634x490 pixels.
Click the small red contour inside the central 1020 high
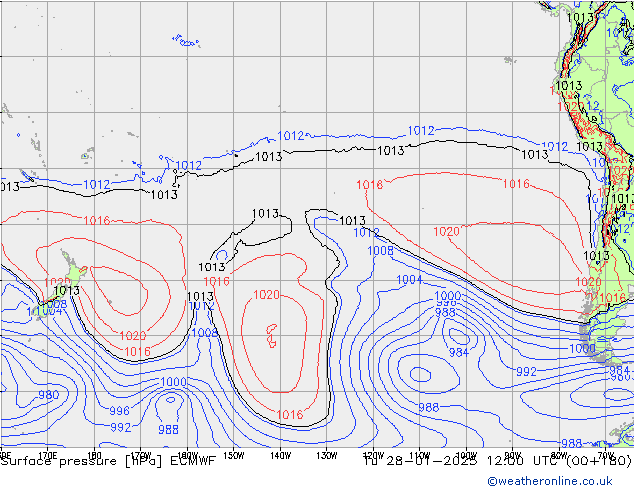(271, 332)
